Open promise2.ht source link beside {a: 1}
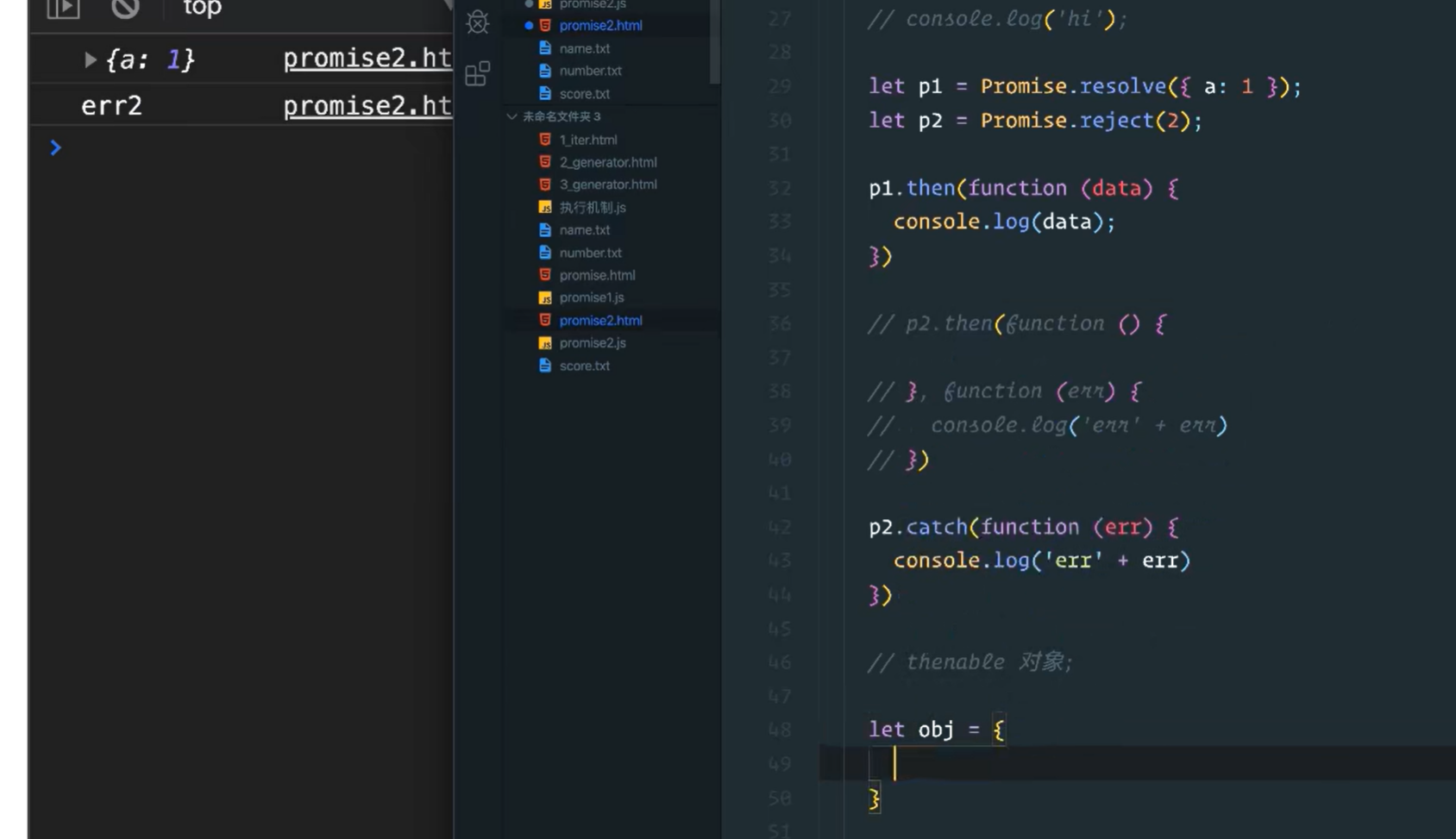This screenshot has height=839, width=1456. 367,58
